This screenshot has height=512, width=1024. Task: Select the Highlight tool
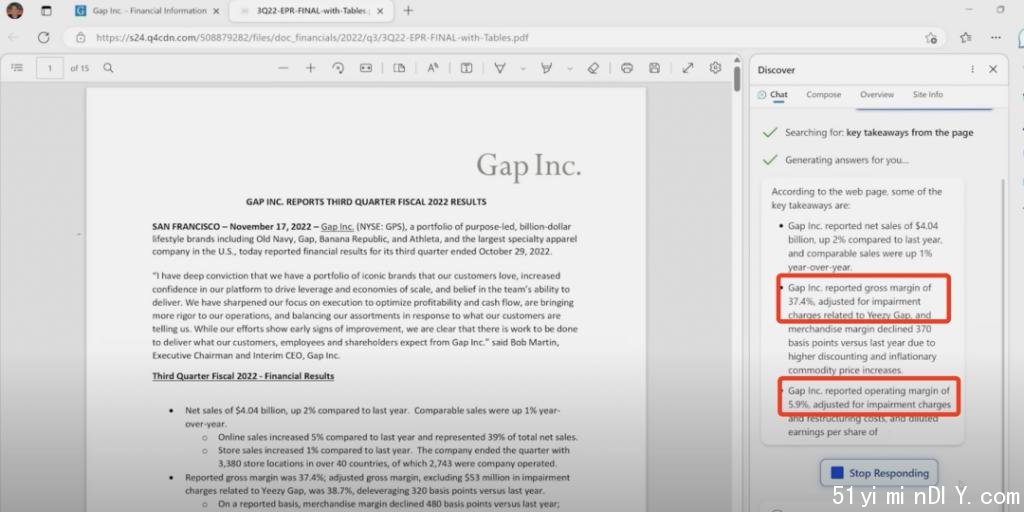547,68
